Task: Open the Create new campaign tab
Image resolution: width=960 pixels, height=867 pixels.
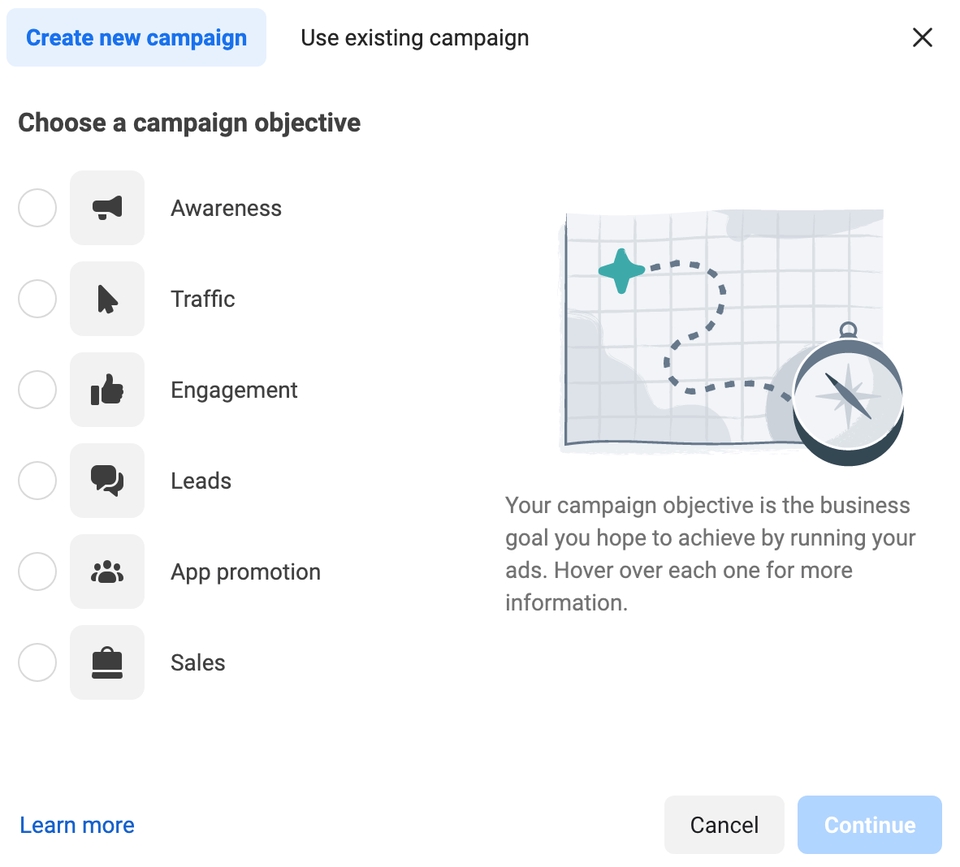Action: 137,37
